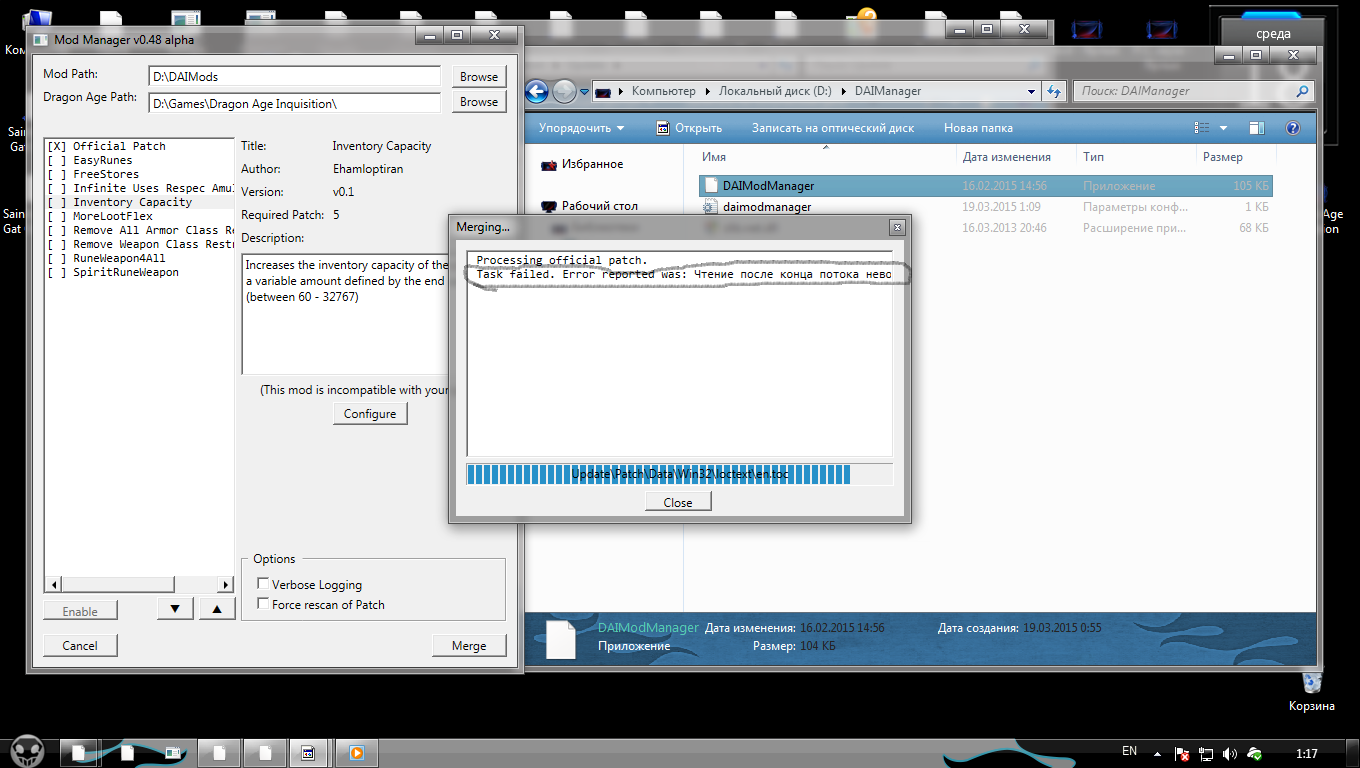Select RuneWeapon4All mod entry
The image size is (1360, 768).
pos(139,258)
